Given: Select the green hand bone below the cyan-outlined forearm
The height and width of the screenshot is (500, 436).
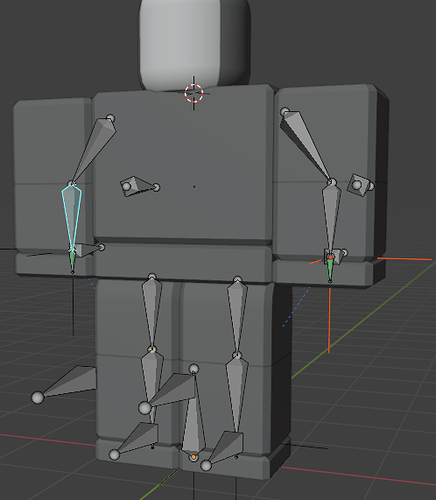Looking at the screenshot, I should pyautogui.click(x=72, y=262).
